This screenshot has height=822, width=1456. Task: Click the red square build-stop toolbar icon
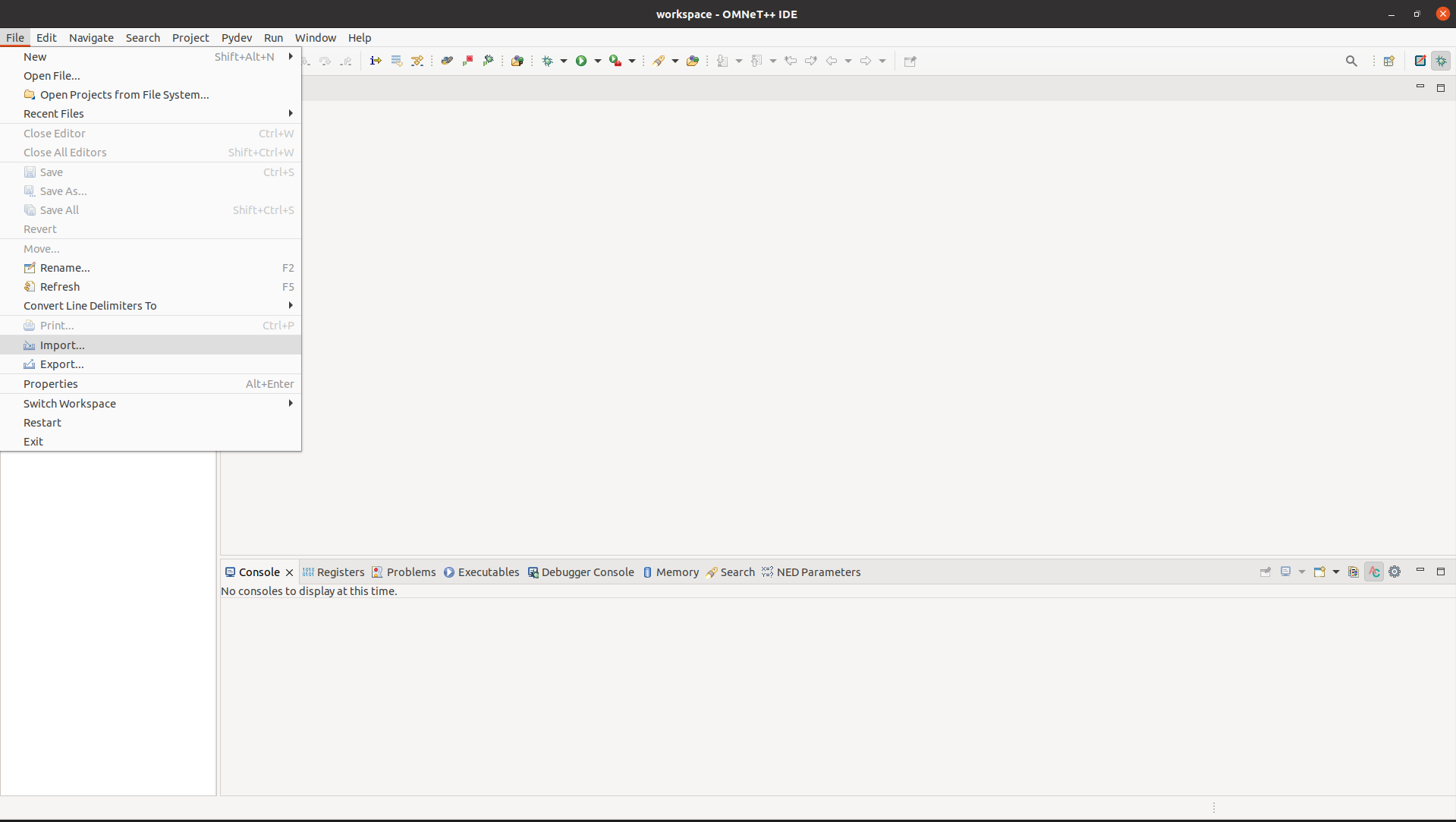(467, 61)
